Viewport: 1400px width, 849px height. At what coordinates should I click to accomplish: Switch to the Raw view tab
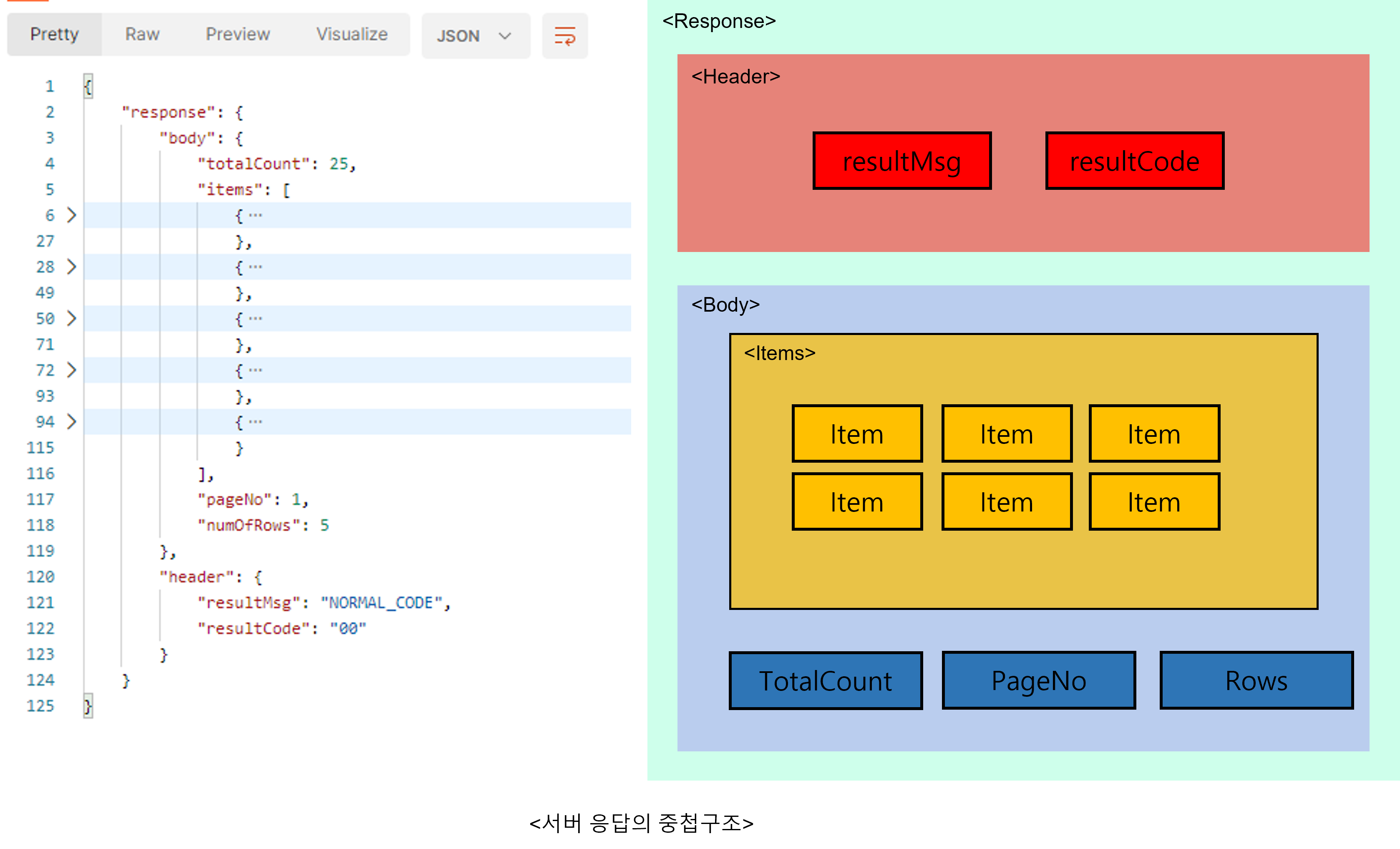click(x=142, y=35)
